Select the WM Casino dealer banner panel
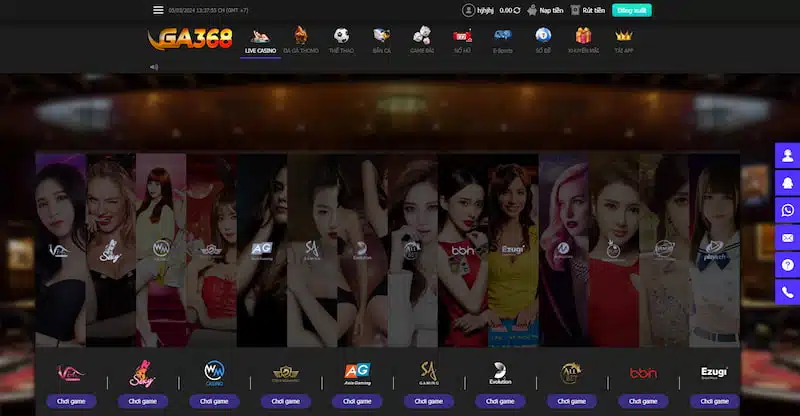The height and width of the screenshot is (416, 800). pyautogui.click(x=161, y=250)
